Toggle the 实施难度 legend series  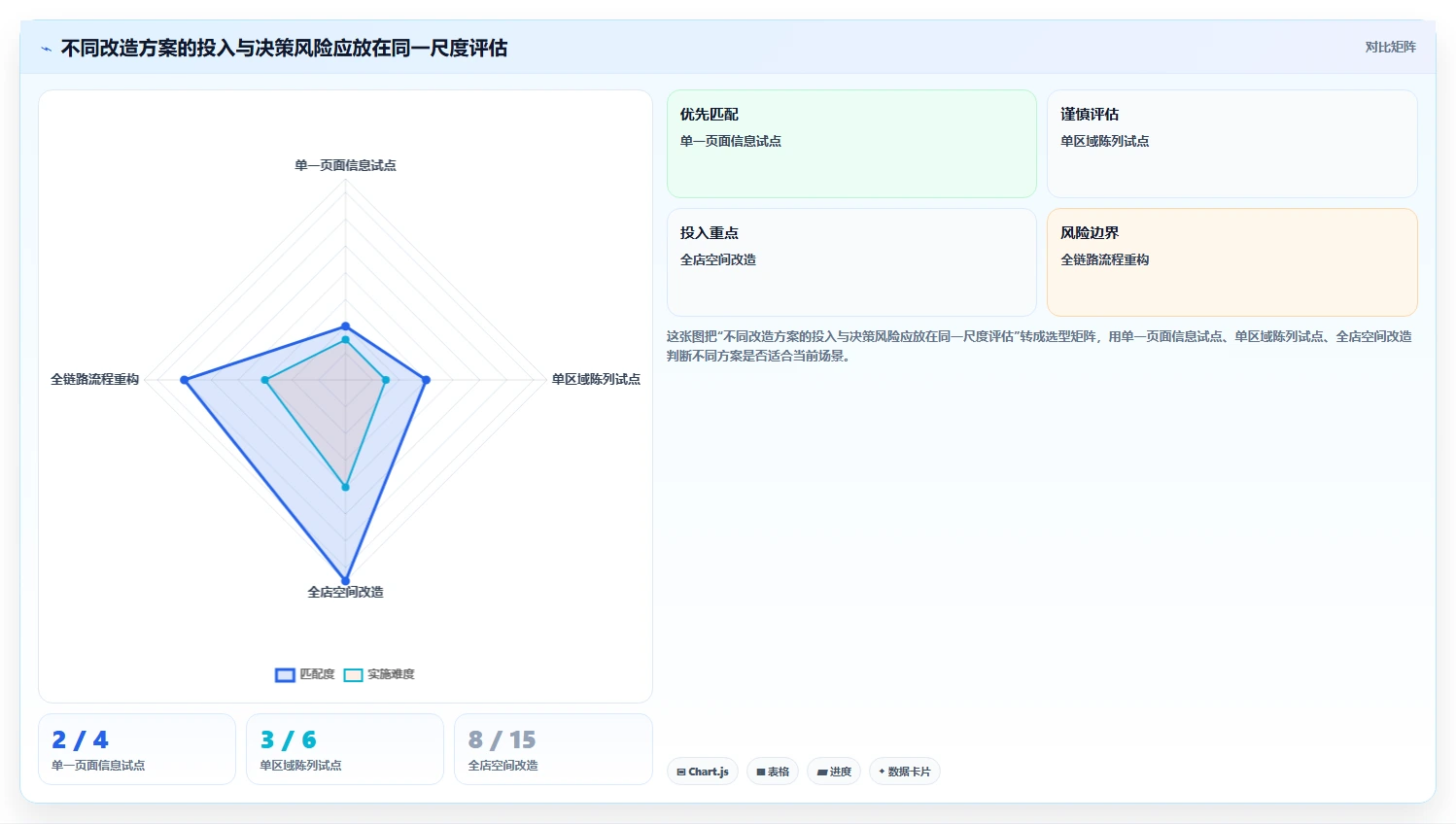[x=379, y=674]
